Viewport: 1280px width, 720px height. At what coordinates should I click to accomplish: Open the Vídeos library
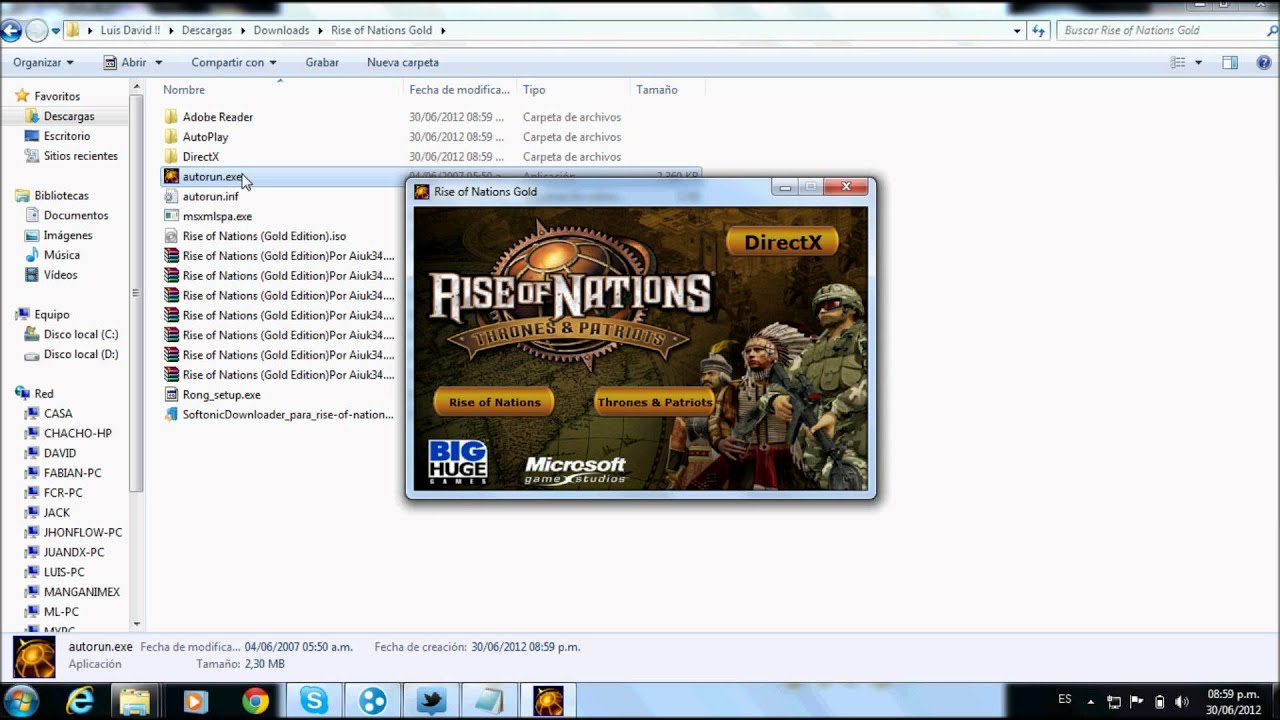point(60,275)
